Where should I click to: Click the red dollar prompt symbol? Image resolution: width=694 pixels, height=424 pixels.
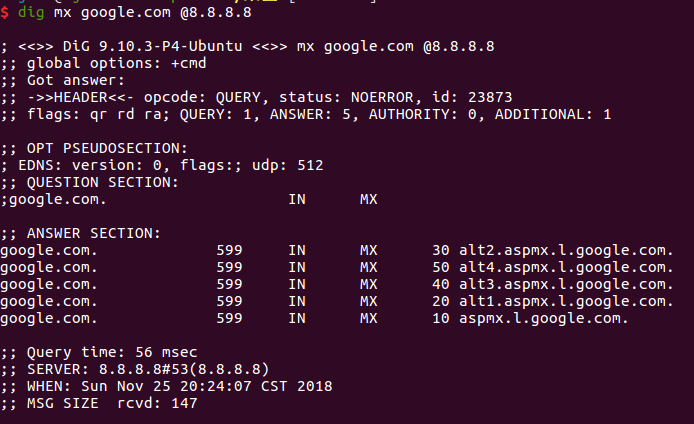[4, 12]
